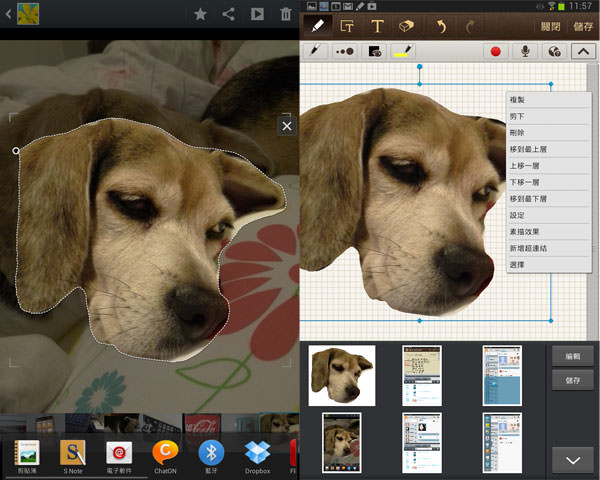Open the dog head cutout thumbnail
Screen dimensions: 600x480
(341, 374)
